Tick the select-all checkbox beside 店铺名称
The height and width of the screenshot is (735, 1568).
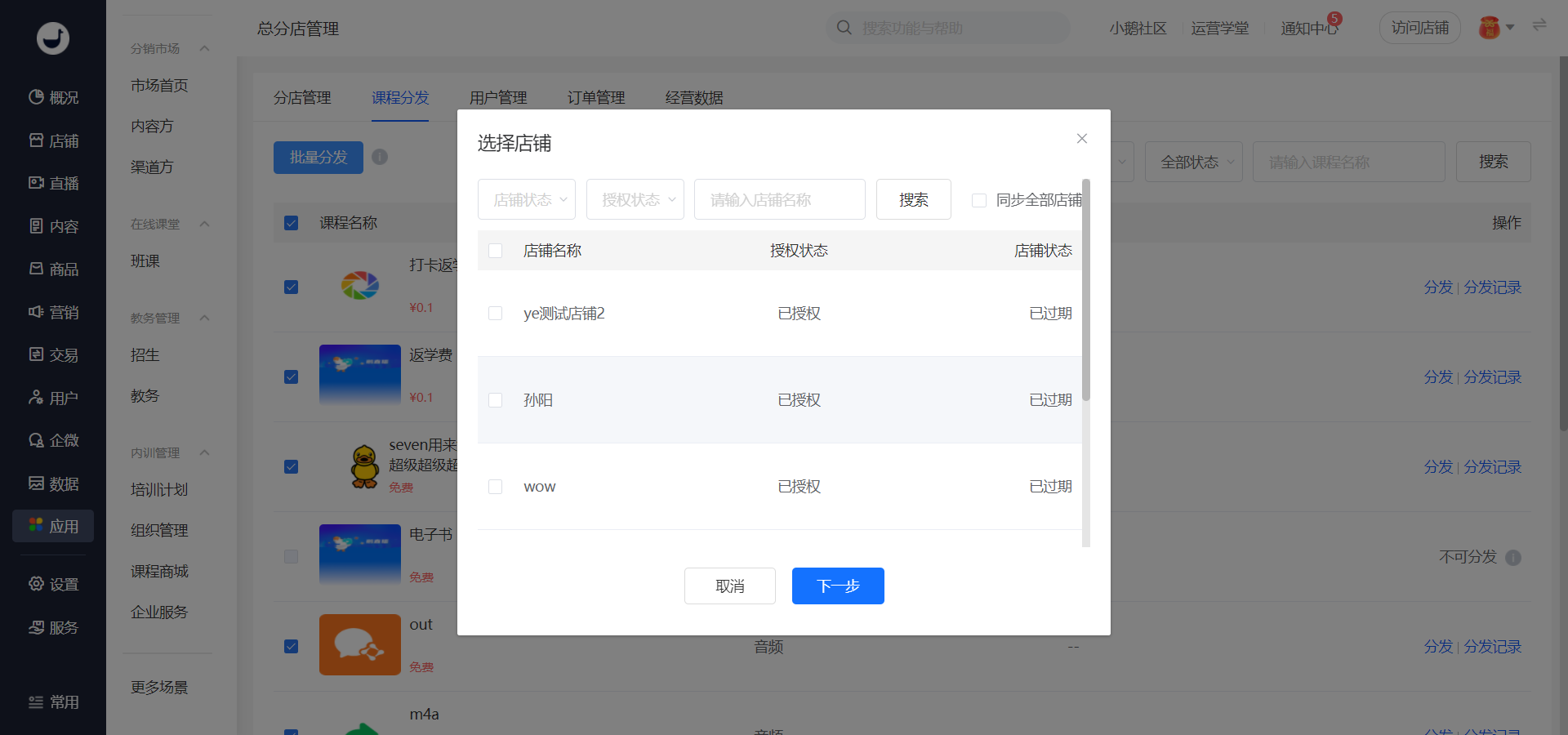pos(495,251)
